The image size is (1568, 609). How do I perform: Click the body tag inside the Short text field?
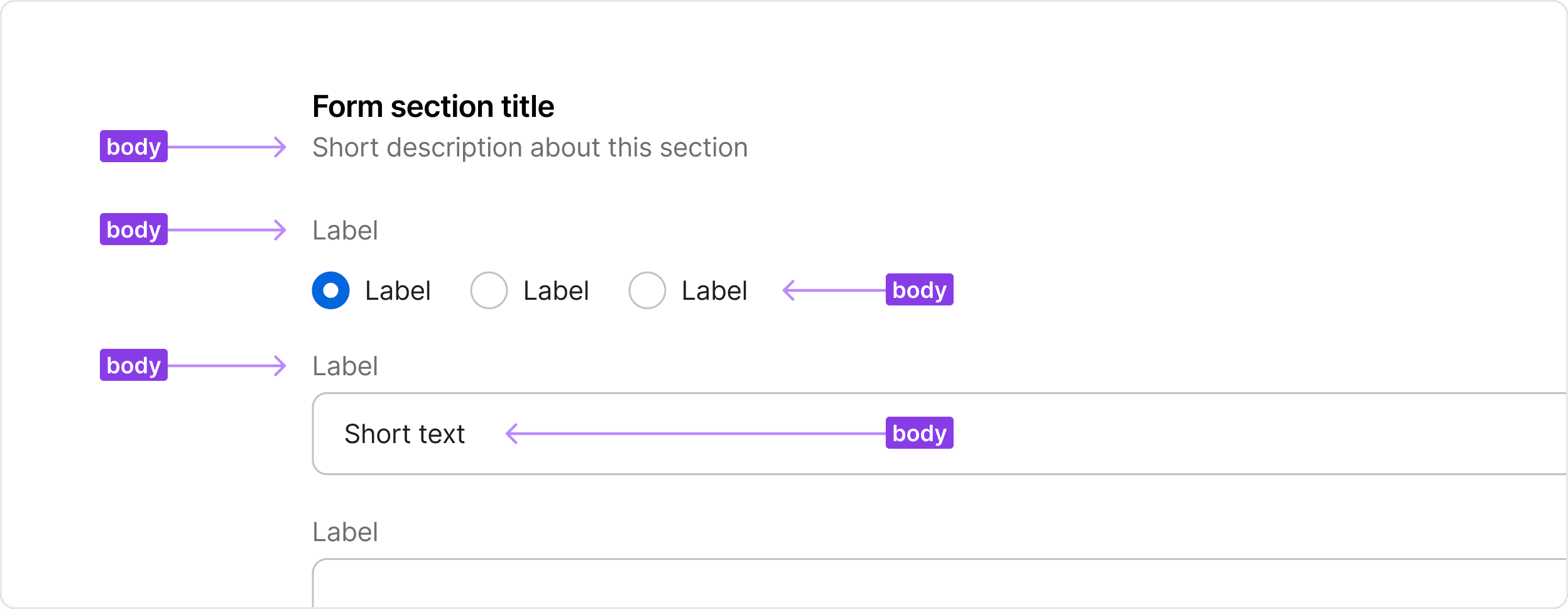point(919,433)
